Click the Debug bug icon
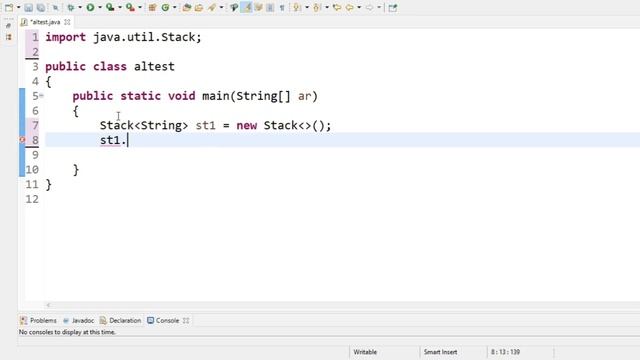 (71, 7)
